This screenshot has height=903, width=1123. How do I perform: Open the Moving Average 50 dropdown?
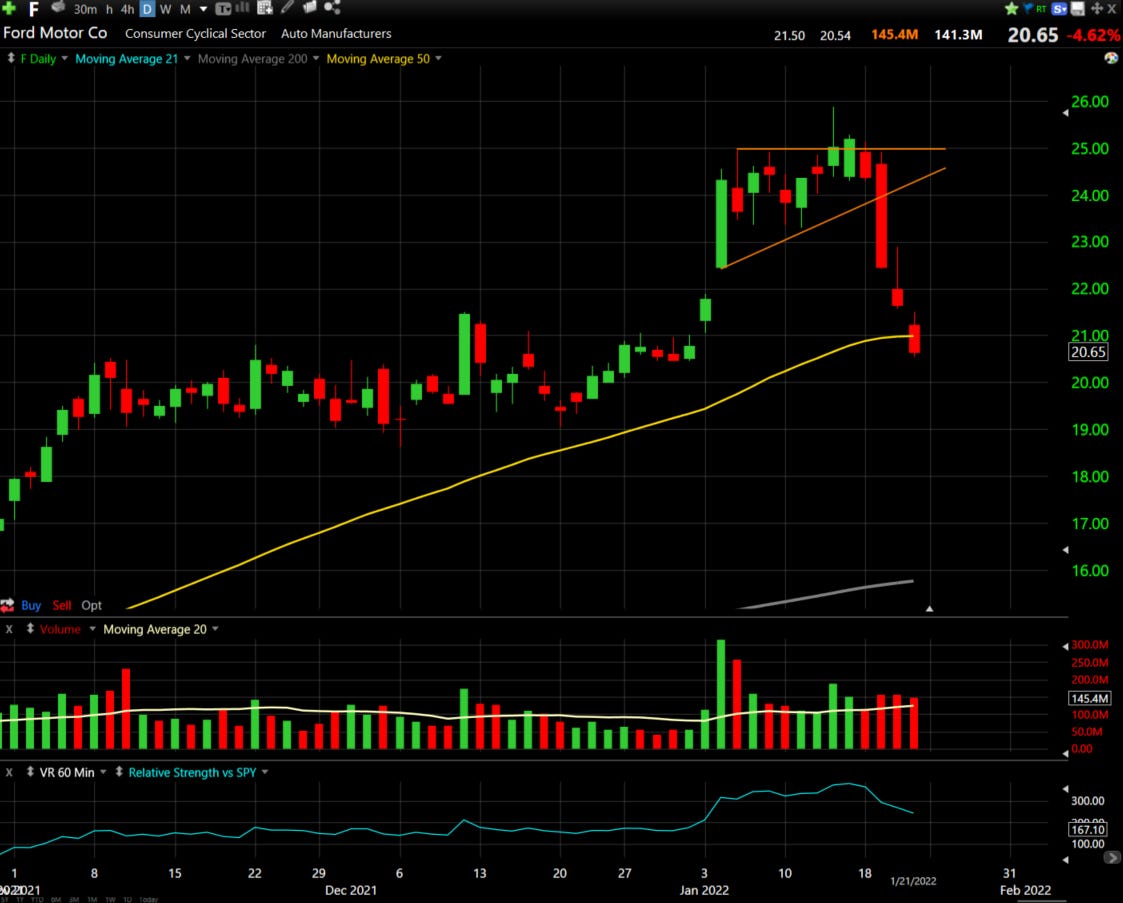pos(438,58)
